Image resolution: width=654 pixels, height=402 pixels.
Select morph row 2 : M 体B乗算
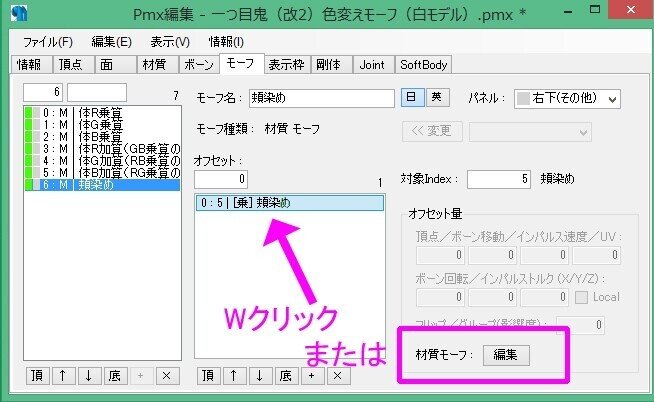[102, 137]
